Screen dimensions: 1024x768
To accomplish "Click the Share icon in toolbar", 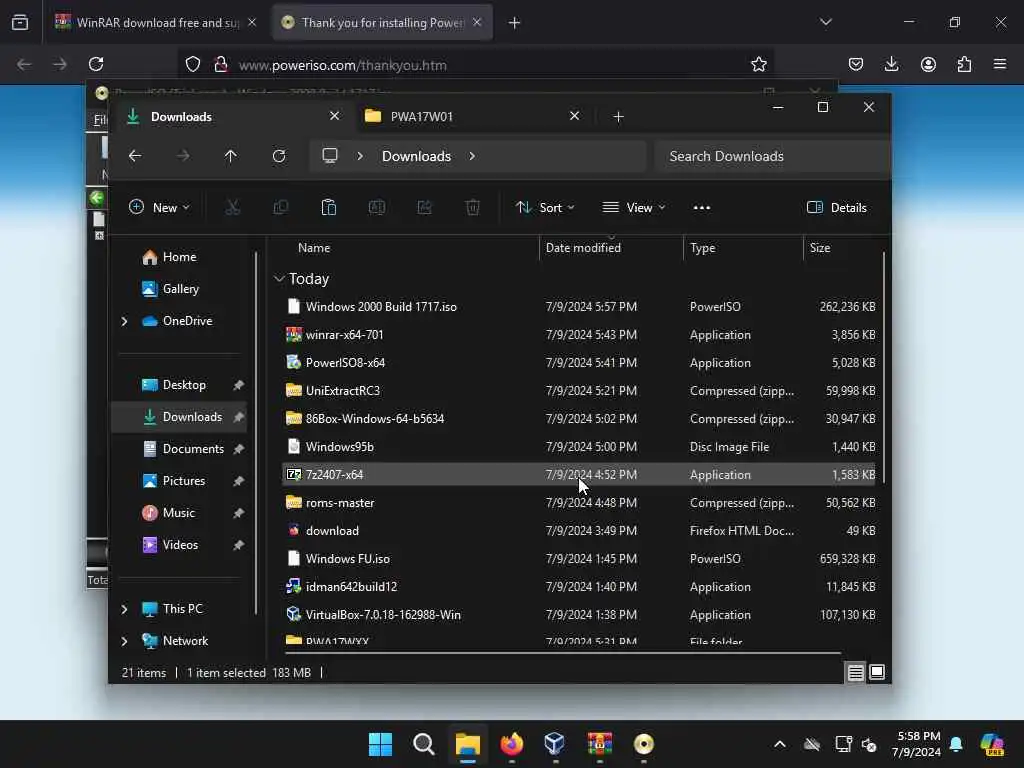I will pos(424,208).
